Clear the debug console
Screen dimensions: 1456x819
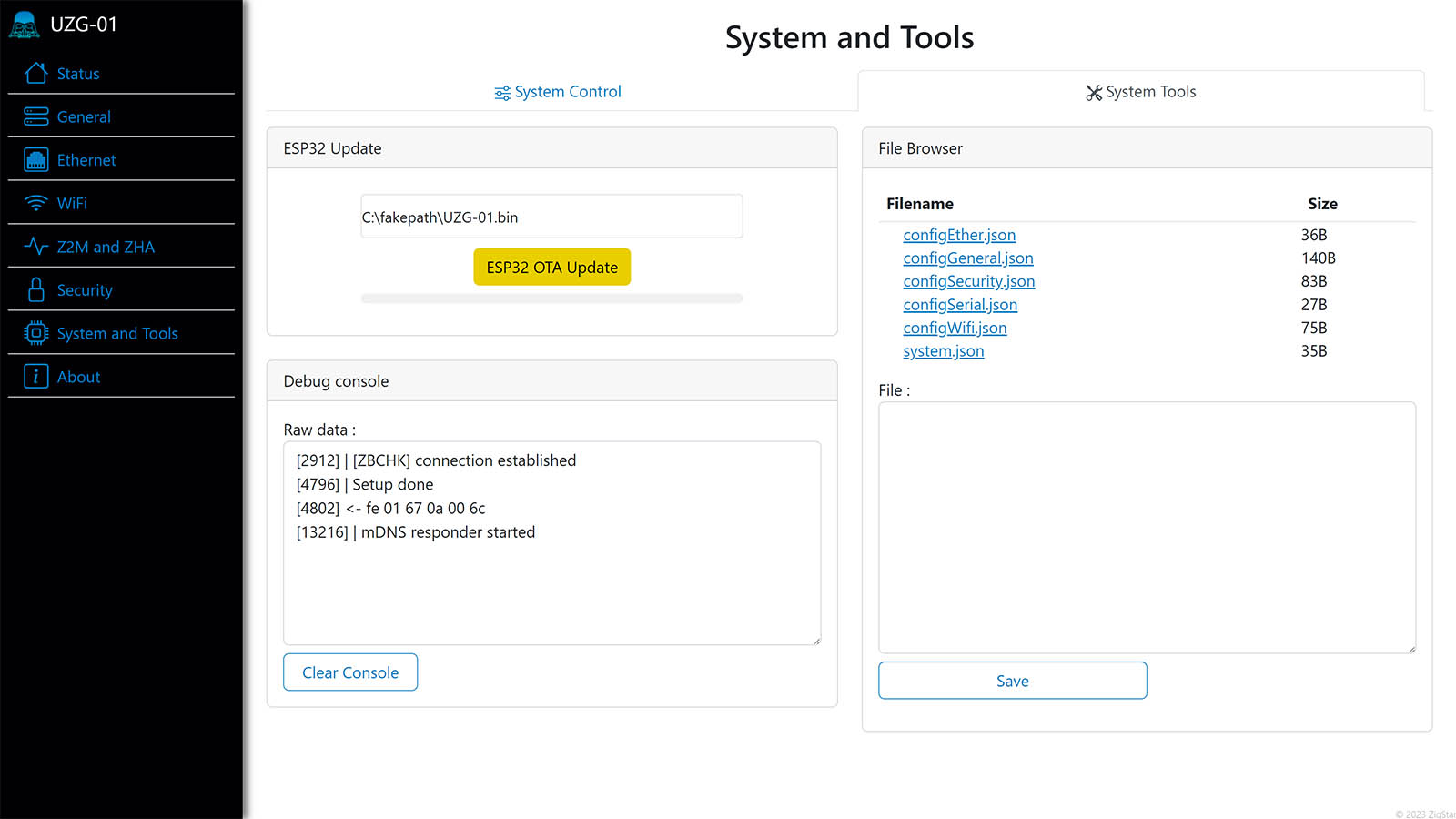(350, 672)
